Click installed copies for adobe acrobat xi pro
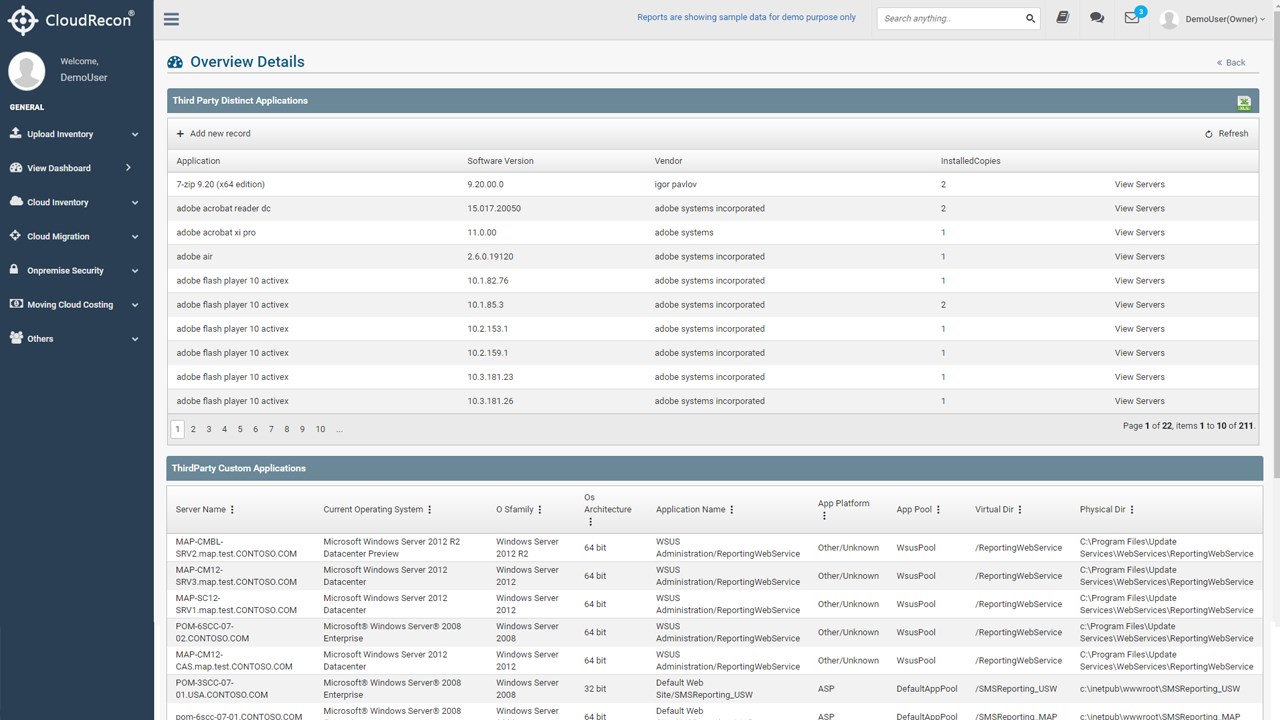The height and width of the screenshot is (720, 1280). point(943,233)
